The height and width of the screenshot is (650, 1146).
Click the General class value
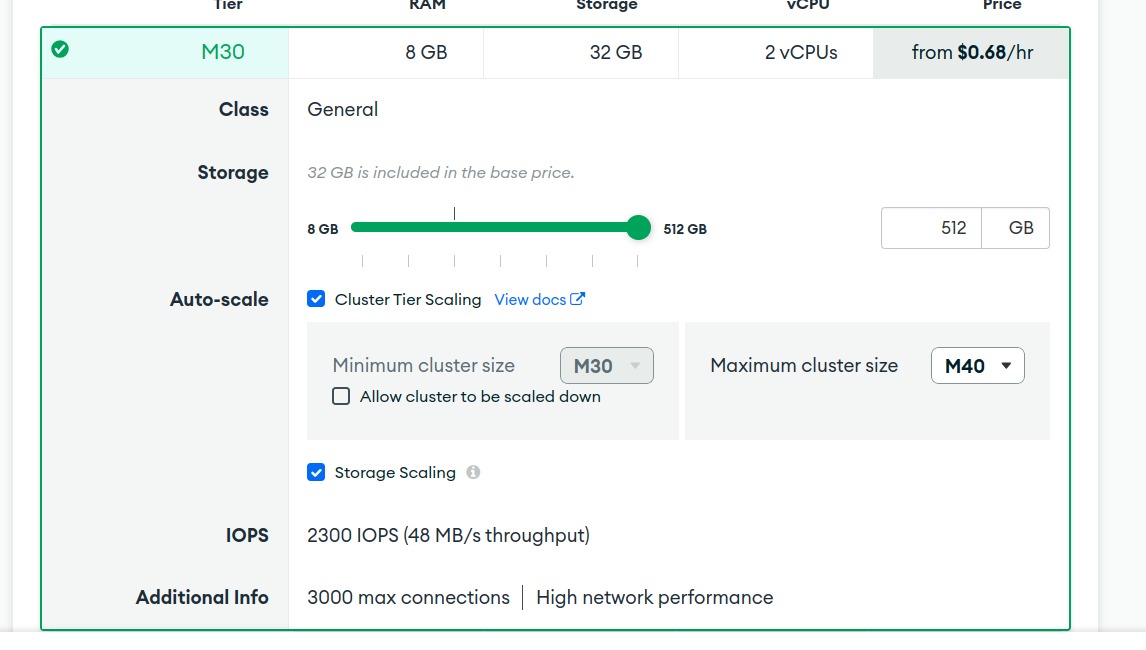(343, 109)
